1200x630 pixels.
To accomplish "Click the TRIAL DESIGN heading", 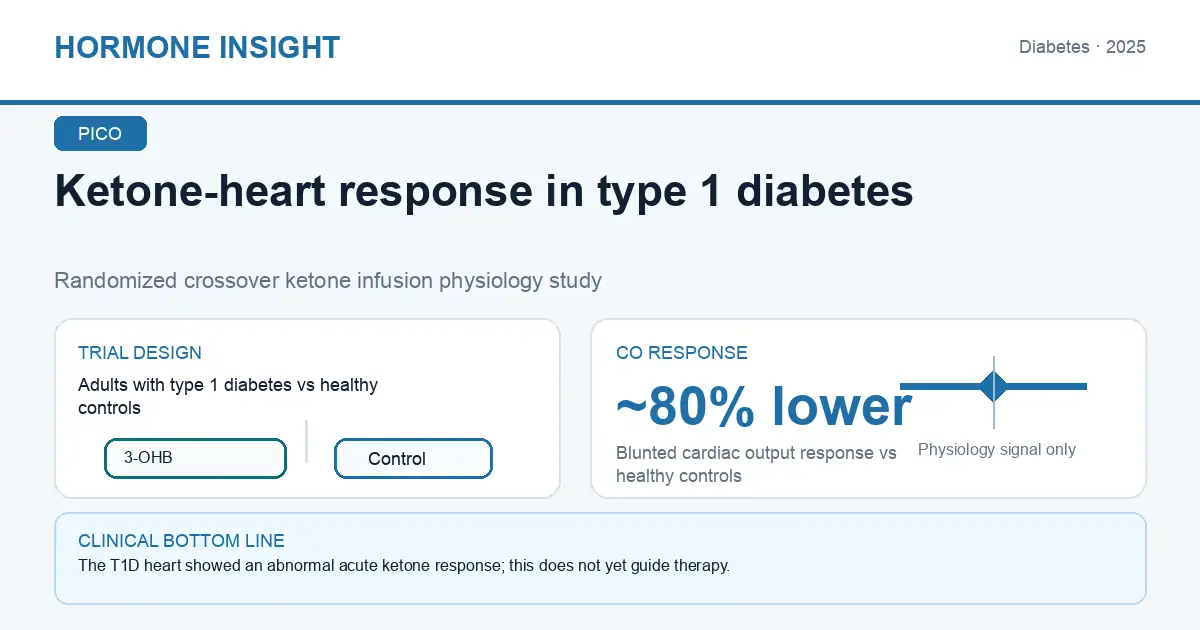I will [x=140, y=353].
